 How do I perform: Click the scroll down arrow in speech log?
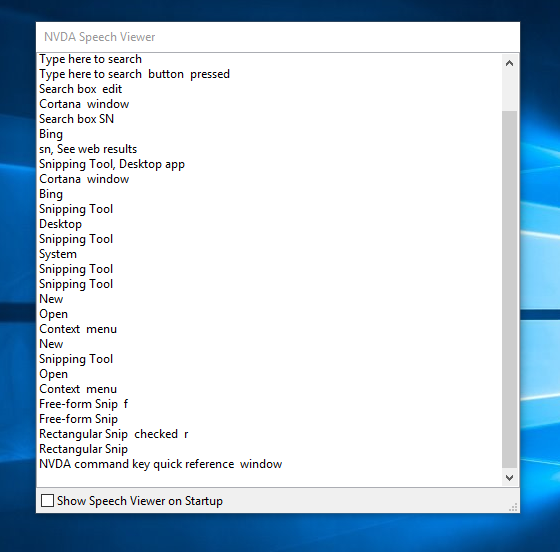pyautogui.click(x=509, y=477)
